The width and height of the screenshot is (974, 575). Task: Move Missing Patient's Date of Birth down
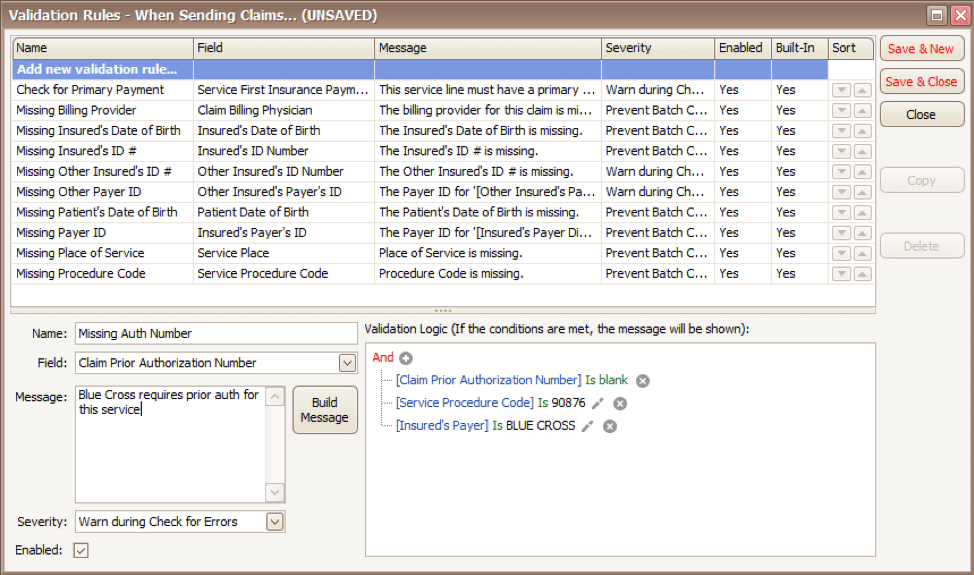pyautogui.click(x=841, y=212)
